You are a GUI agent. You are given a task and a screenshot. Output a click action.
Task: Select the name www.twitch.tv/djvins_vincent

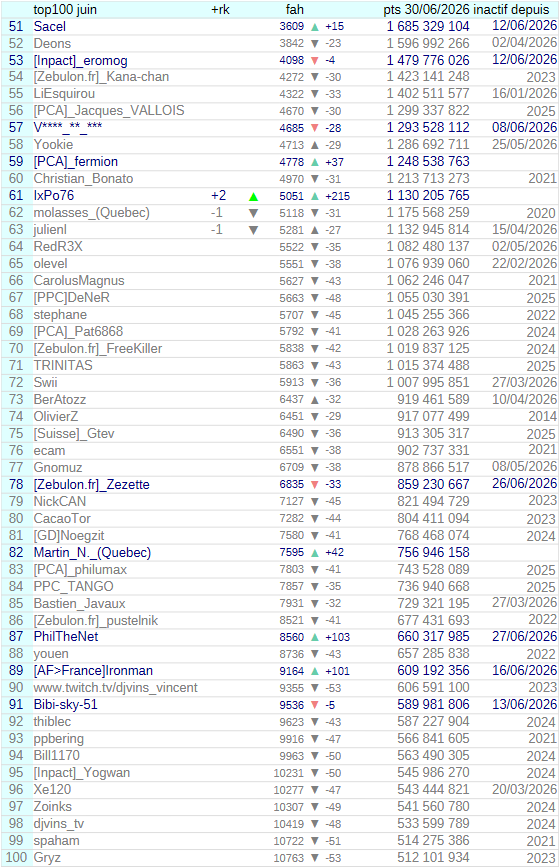[x=116, y=688]
